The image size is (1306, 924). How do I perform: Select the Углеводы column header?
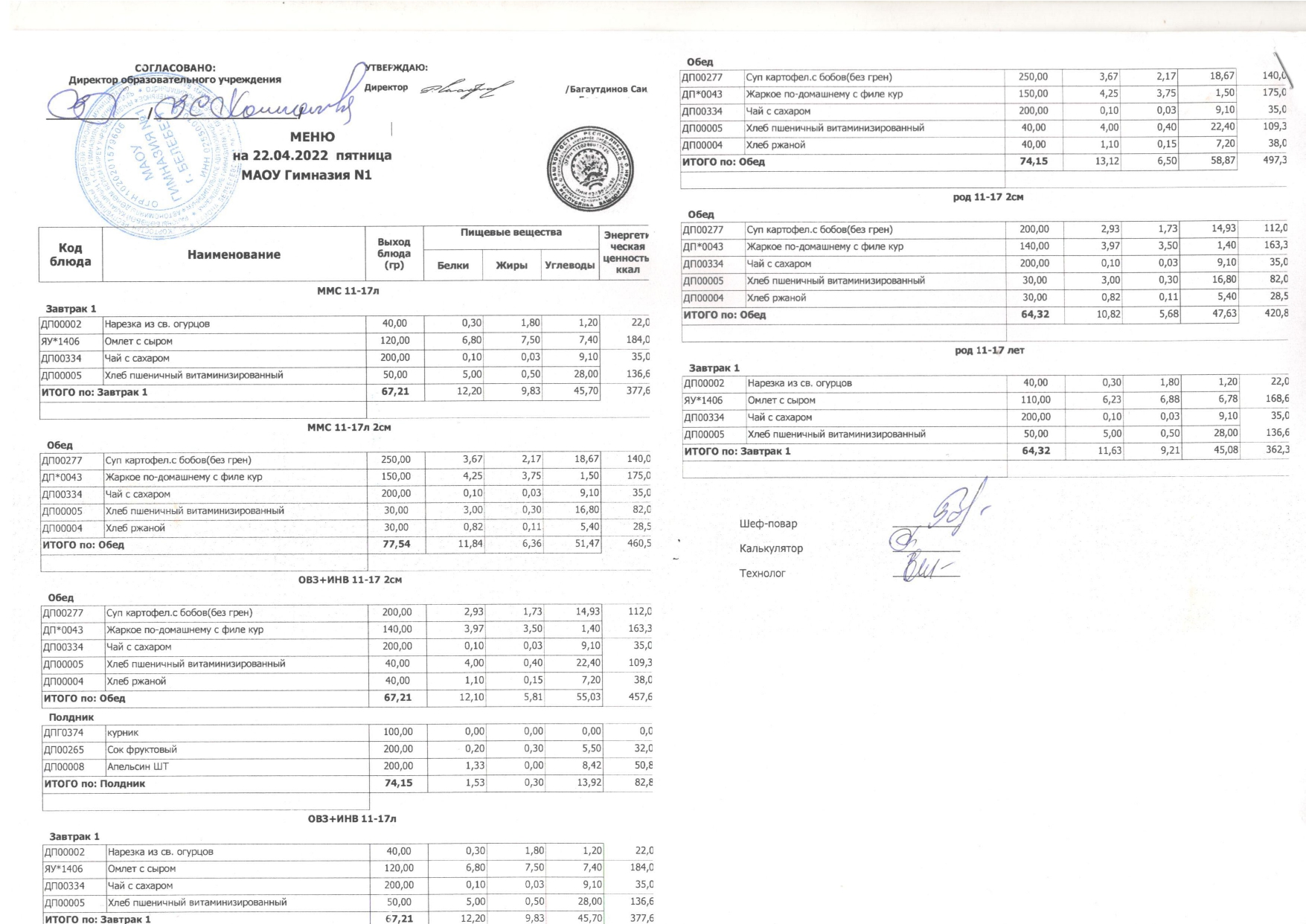(x=569, y=266)
